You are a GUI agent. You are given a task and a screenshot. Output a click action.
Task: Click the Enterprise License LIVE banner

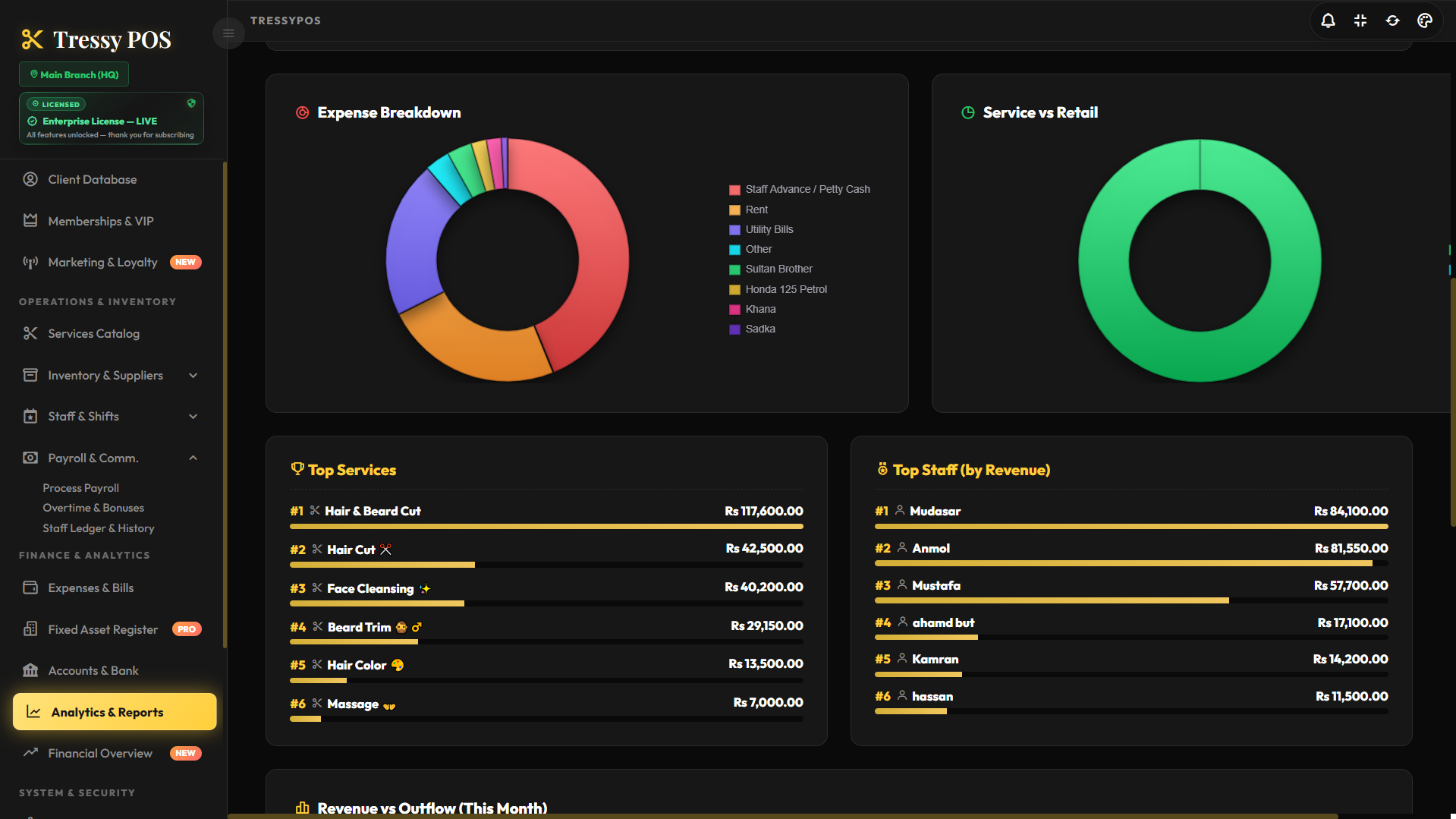tap(112, 118)
